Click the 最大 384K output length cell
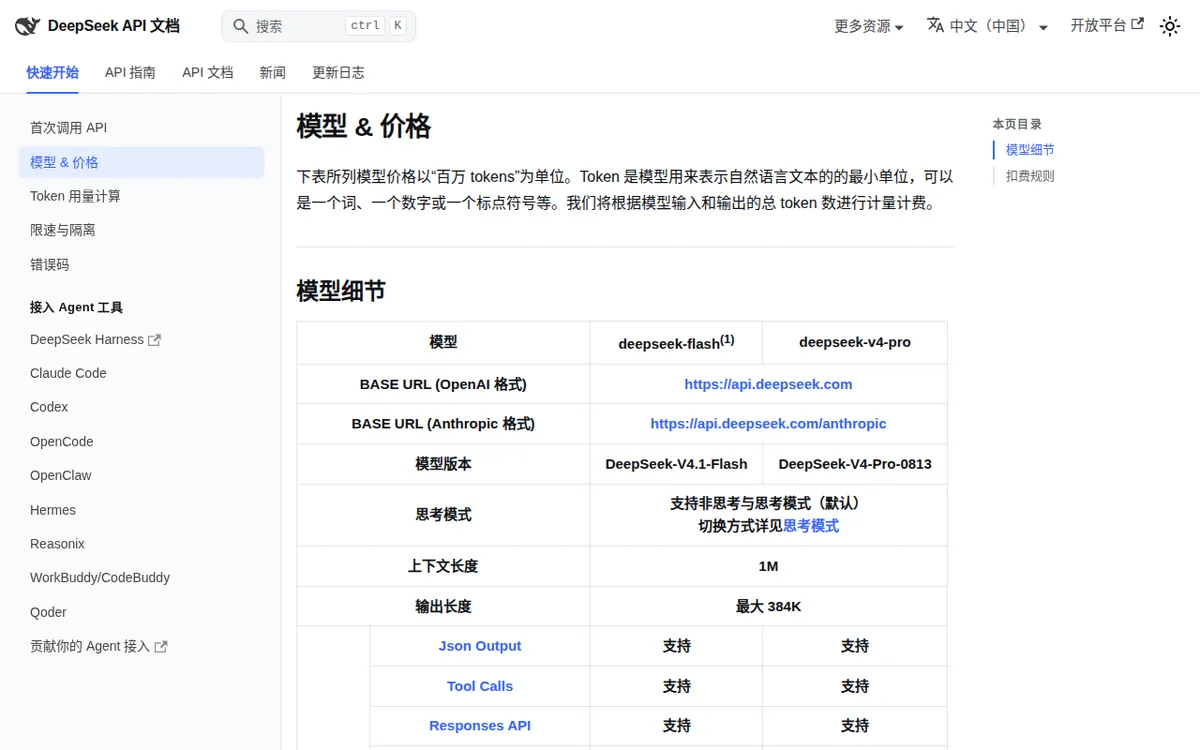The width and height of the screenshot is (1200, 750). [x=768, y=606]
